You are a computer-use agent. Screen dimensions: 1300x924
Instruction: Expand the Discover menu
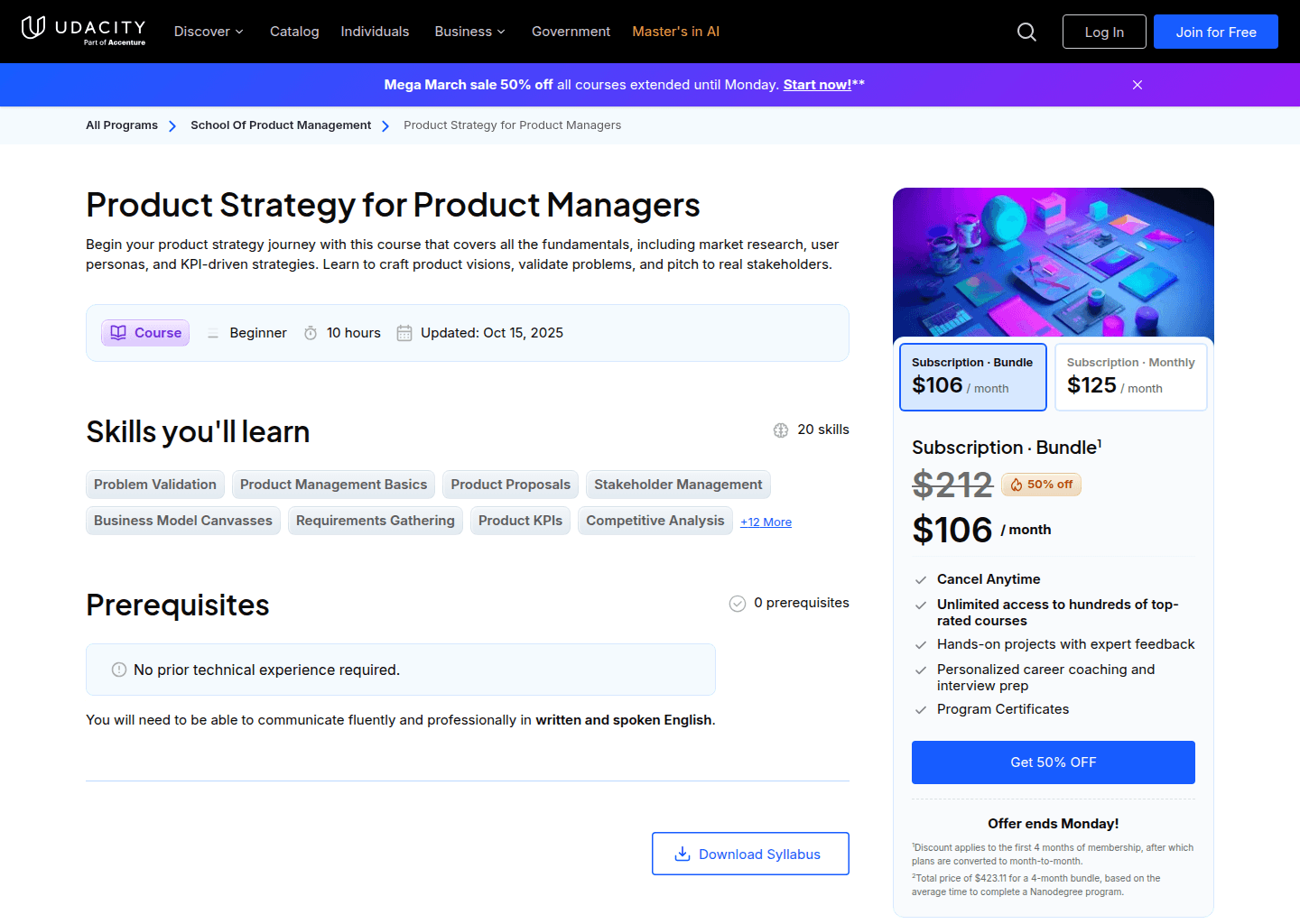[x=209, y=31]
